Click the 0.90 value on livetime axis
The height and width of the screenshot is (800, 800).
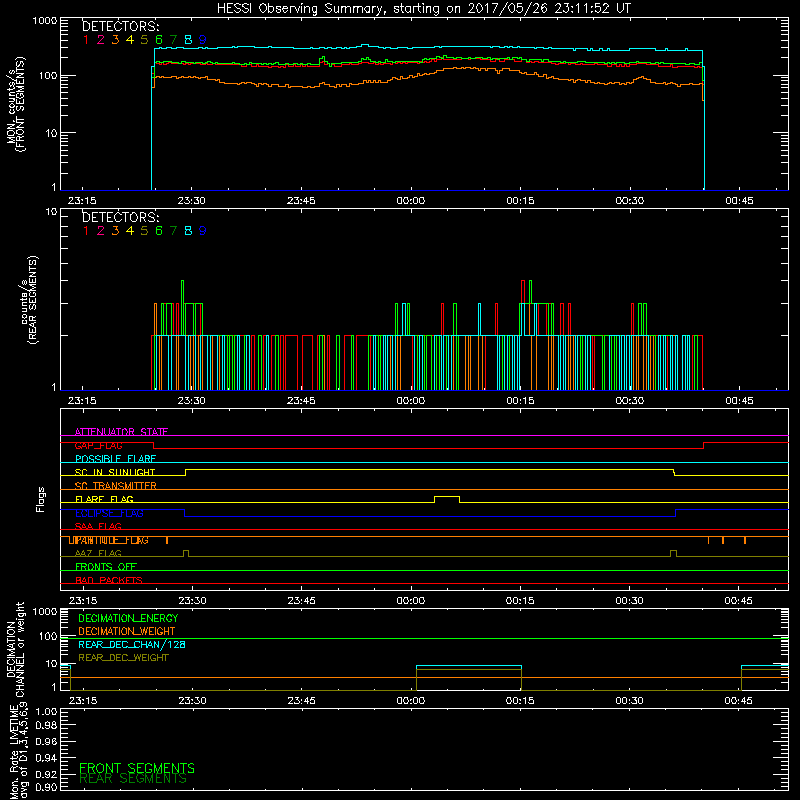(46, 787)
